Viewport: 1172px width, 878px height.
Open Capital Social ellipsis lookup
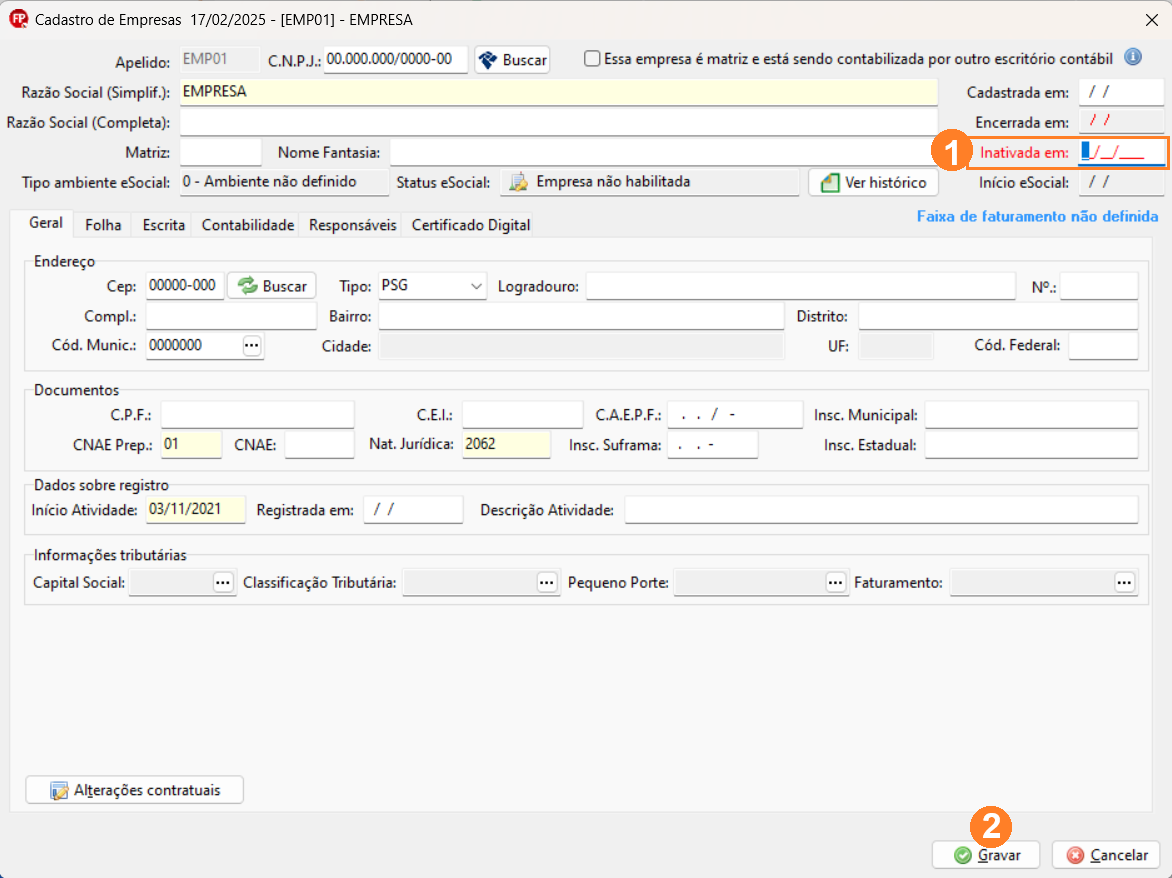[223, 583]
